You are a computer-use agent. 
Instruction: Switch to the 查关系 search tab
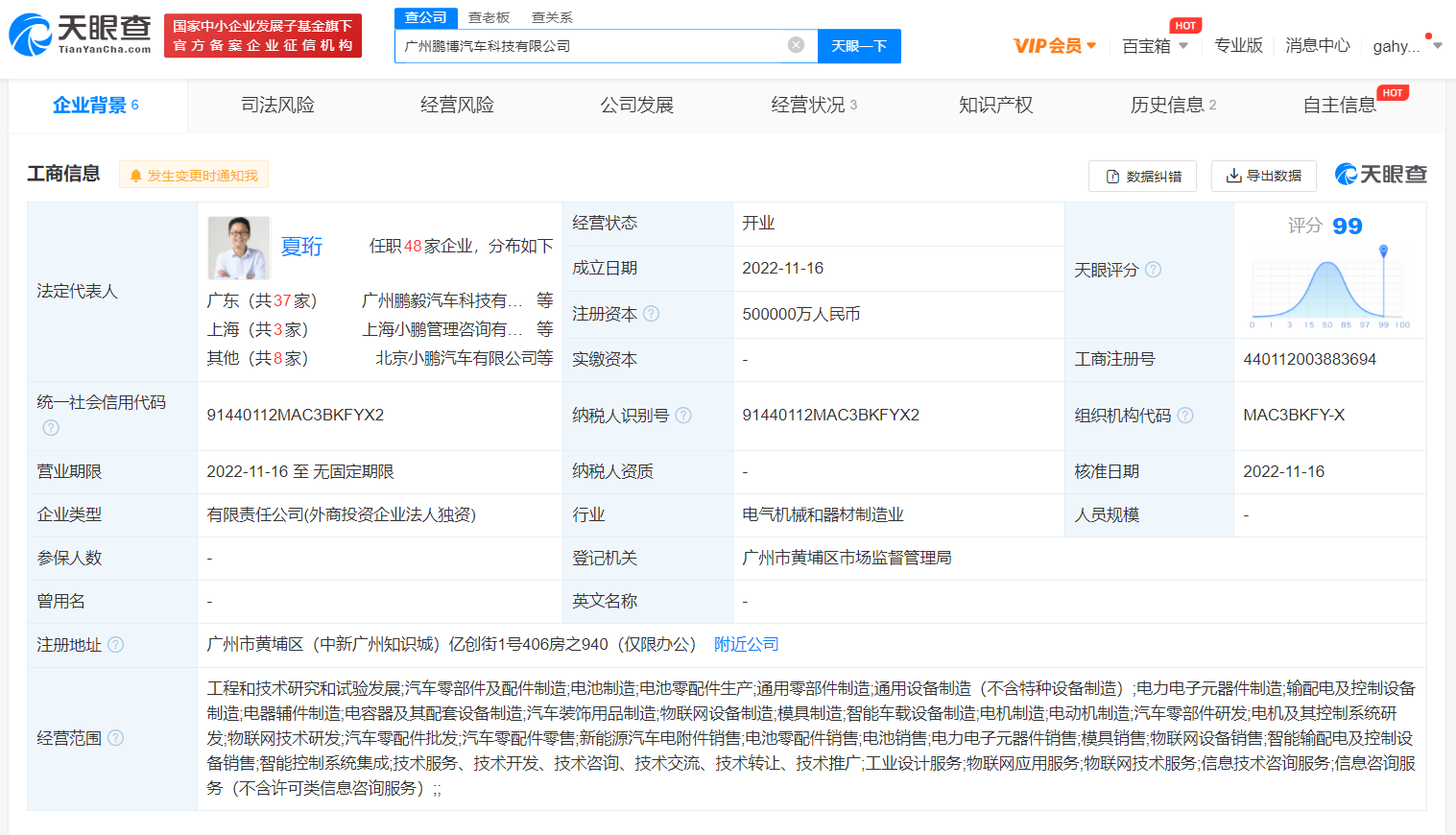(x=552, y=17)
